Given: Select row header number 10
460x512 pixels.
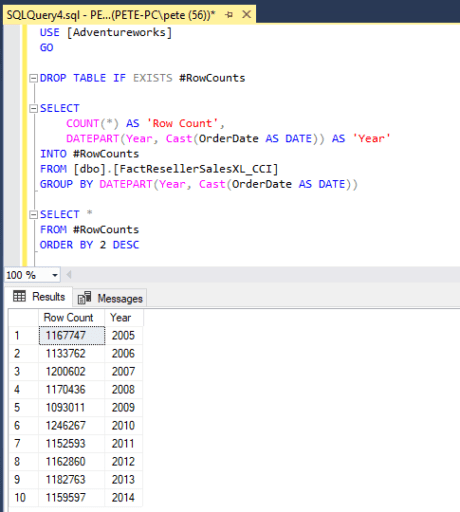Looking at the screenshot, I should (x=24, y=498).
